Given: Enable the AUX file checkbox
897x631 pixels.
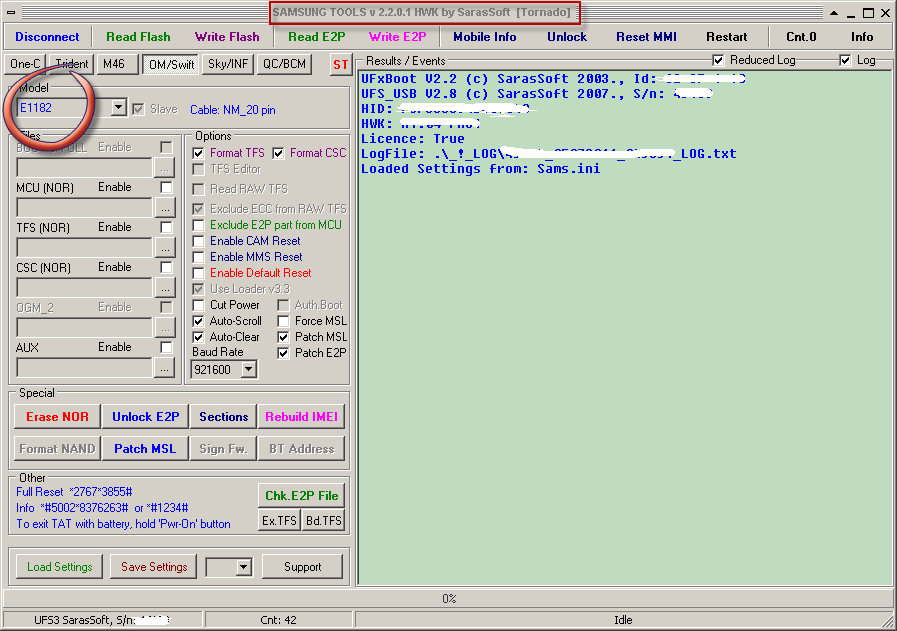Looking at the screenshot, I should coord(166,347).
